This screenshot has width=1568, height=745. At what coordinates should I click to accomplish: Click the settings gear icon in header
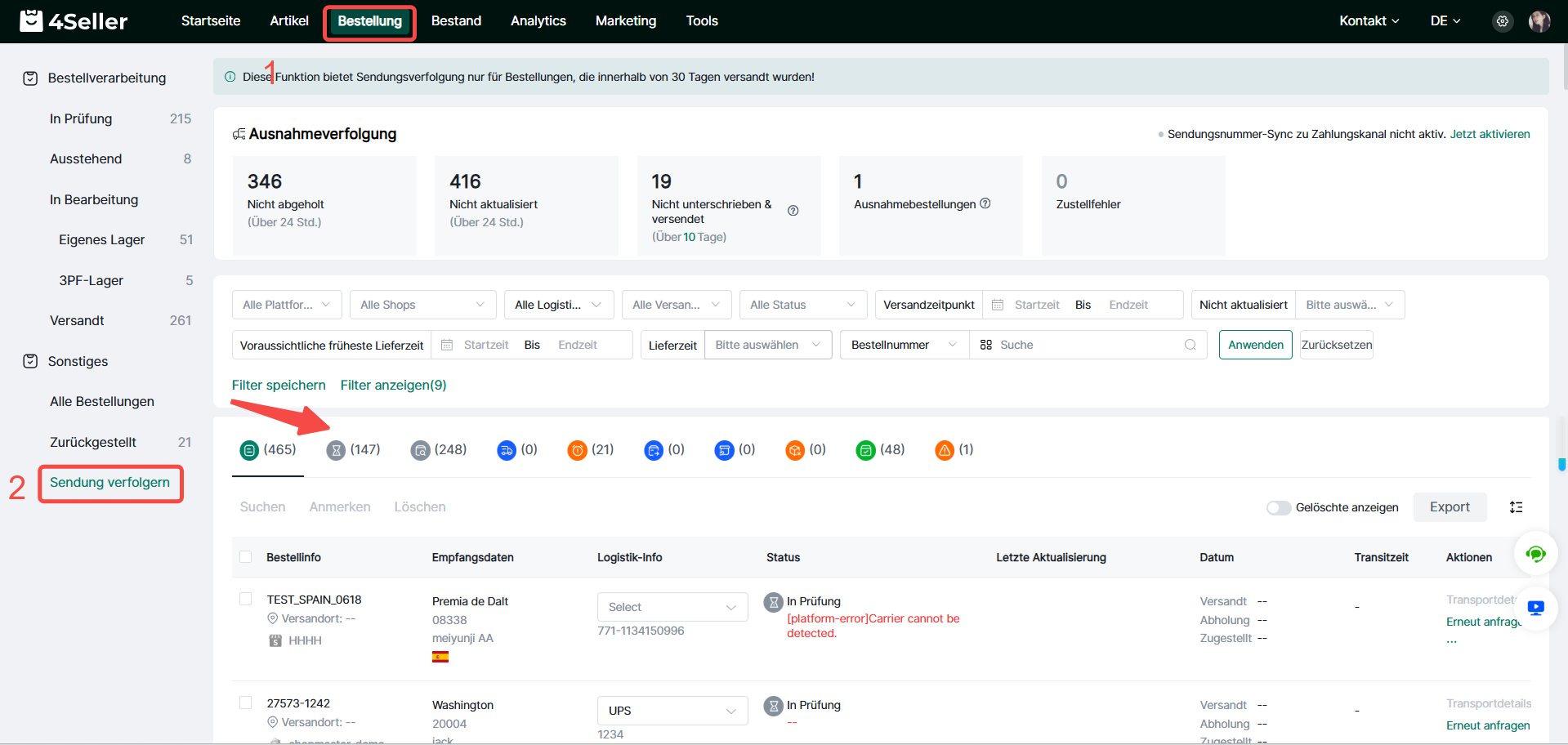tap(1502, 22)
